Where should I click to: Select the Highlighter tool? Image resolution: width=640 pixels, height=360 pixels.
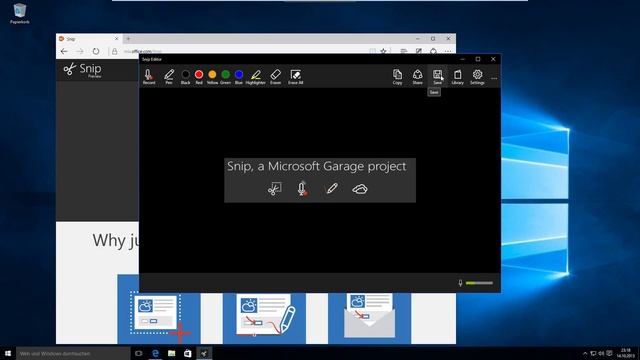[x=256, y=76]
